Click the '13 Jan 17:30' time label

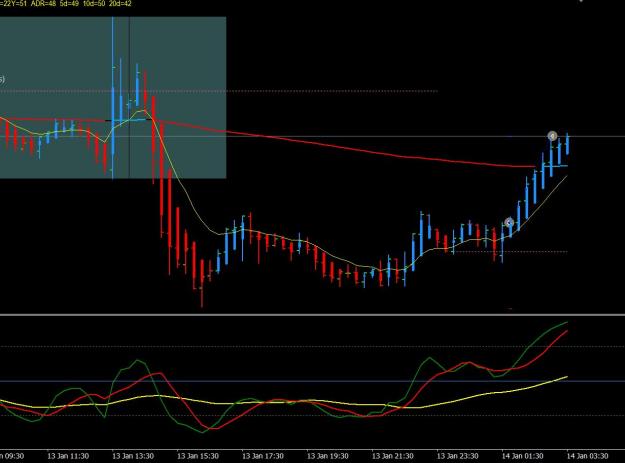coord(263,456)
